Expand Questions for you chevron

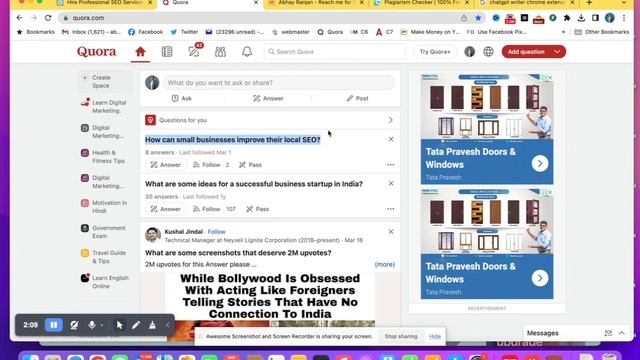(391, 120)
